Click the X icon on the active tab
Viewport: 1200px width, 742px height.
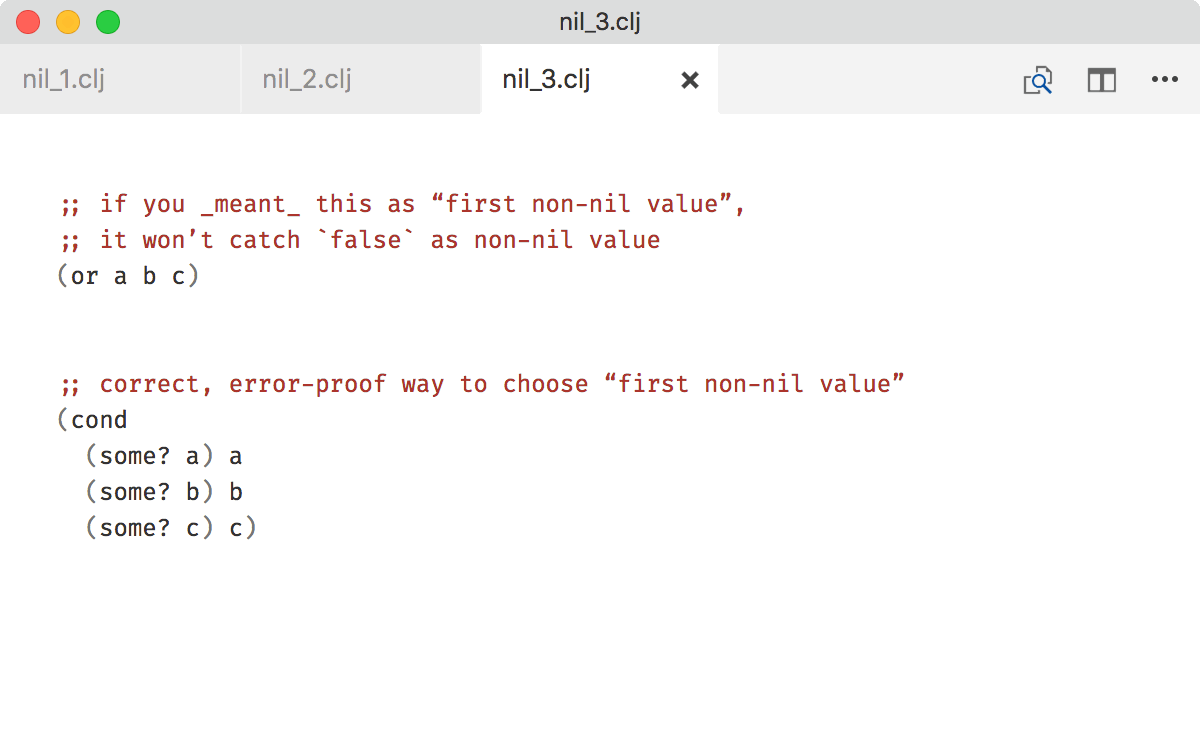click(x=689, y=80)
